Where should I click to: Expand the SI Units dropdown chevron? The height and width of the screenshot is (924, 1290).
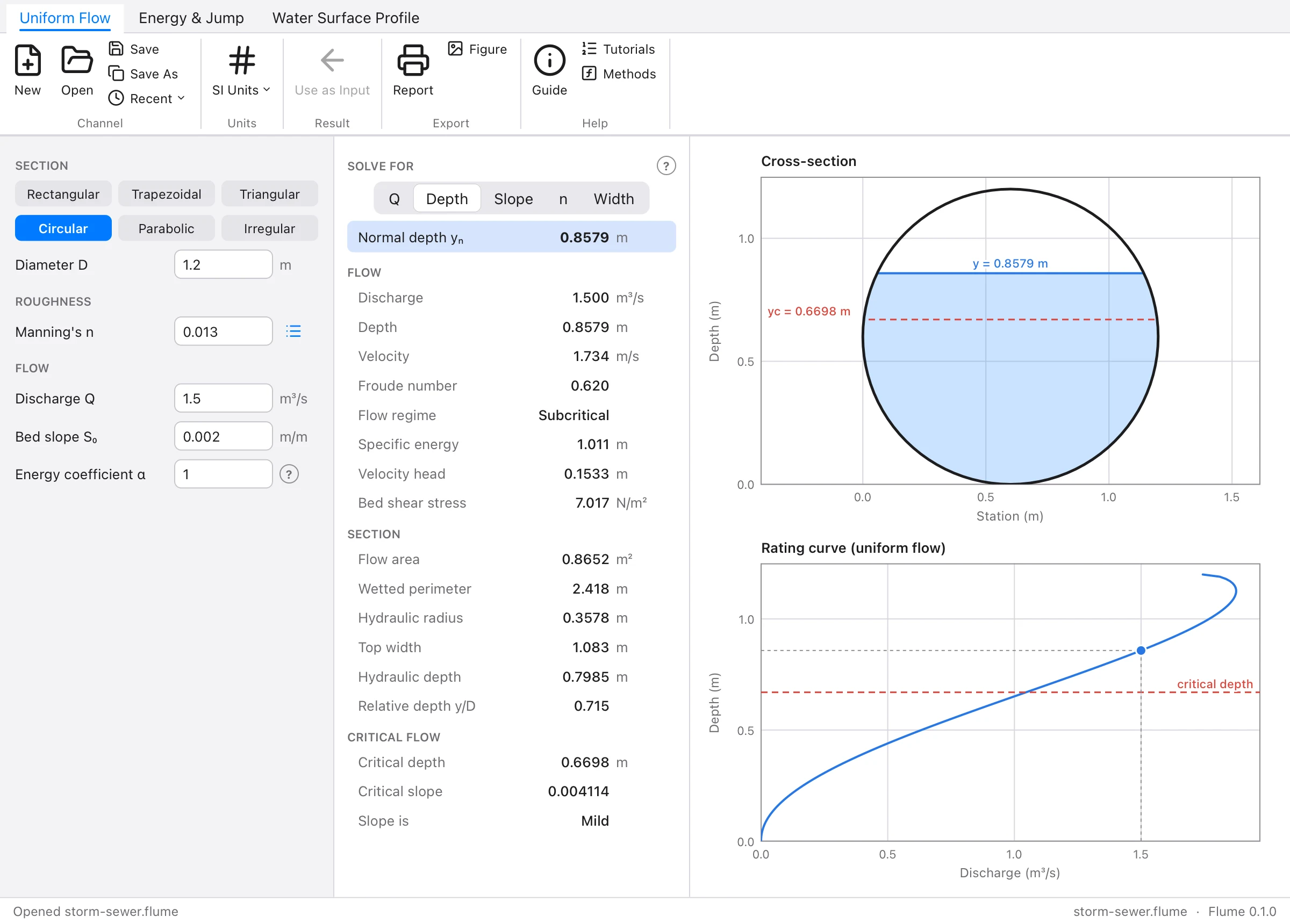267,89
